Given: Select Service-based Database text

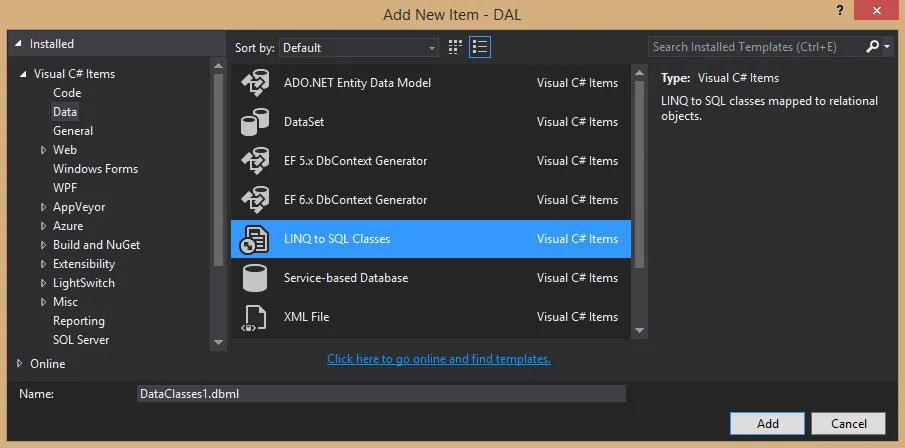Looking at the screenshot, I should (x=346, y=278).
